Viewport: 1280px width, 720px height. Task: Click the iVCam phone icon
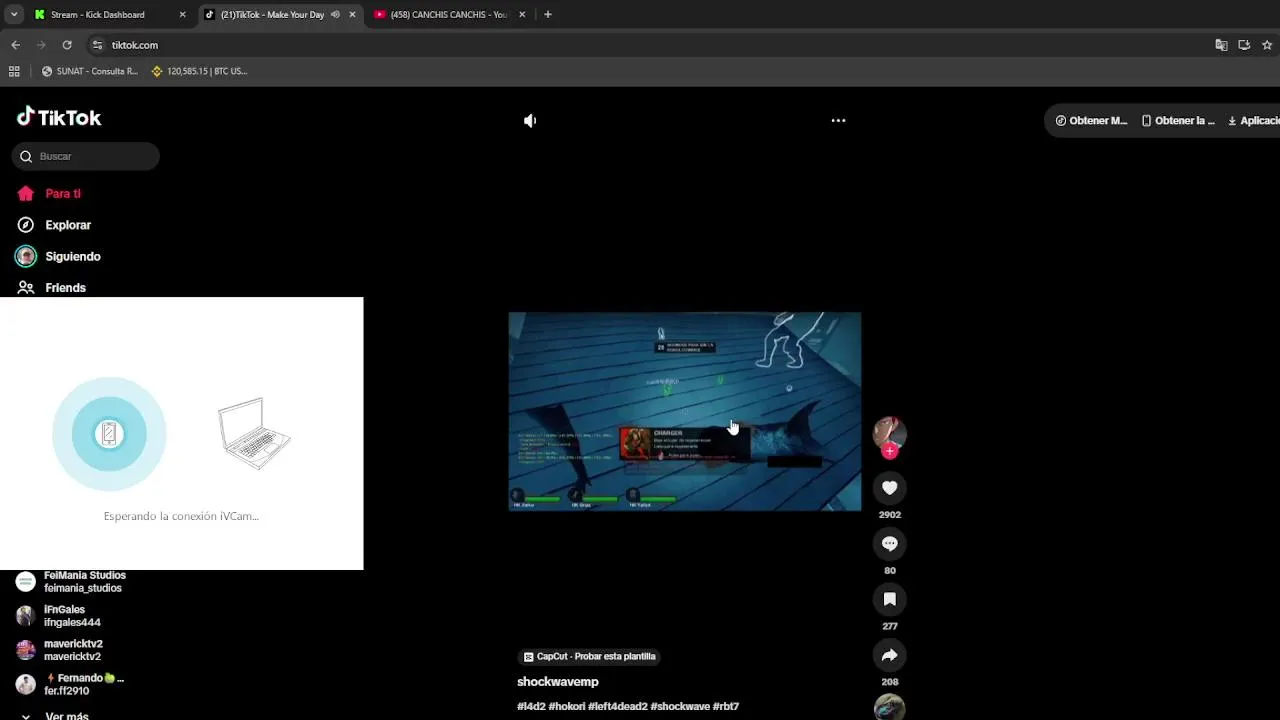coord(109,434)
